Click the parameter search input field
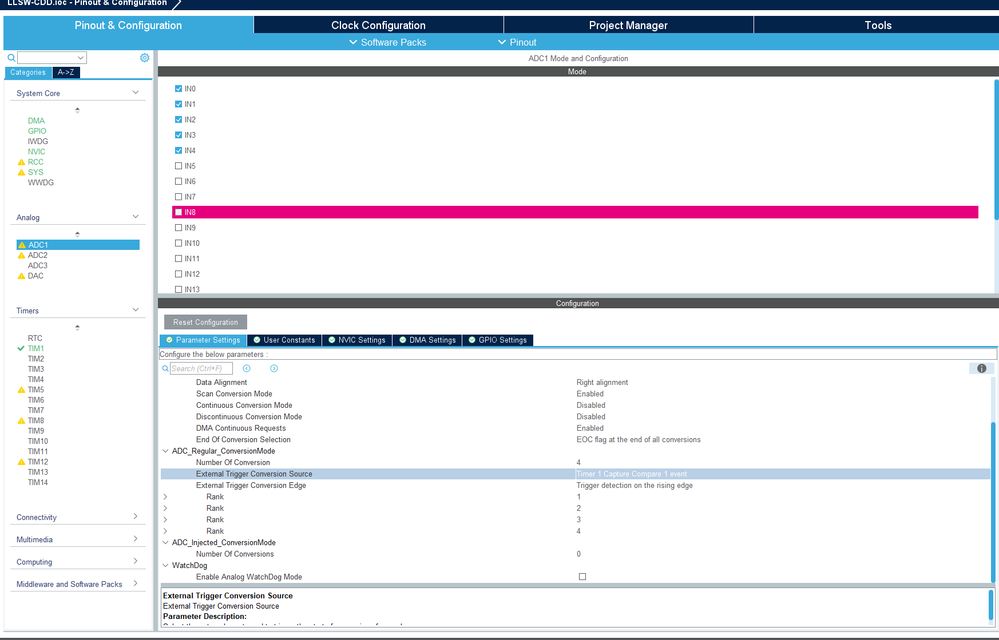Screen dimensions: 999x640 [201, 368]
